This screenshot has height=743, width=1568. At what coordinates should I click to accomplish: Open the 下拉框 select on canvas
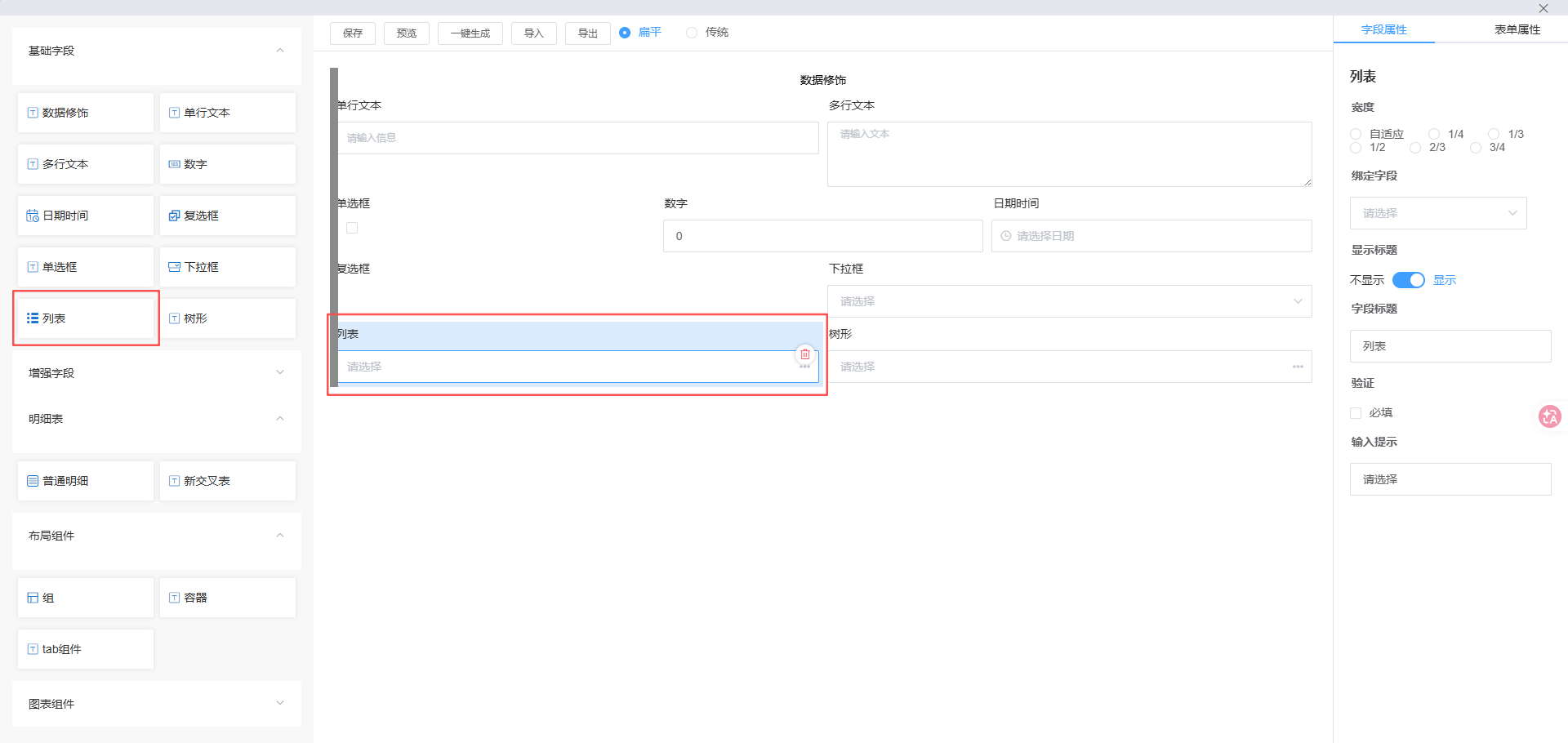tap(1070, 301)
